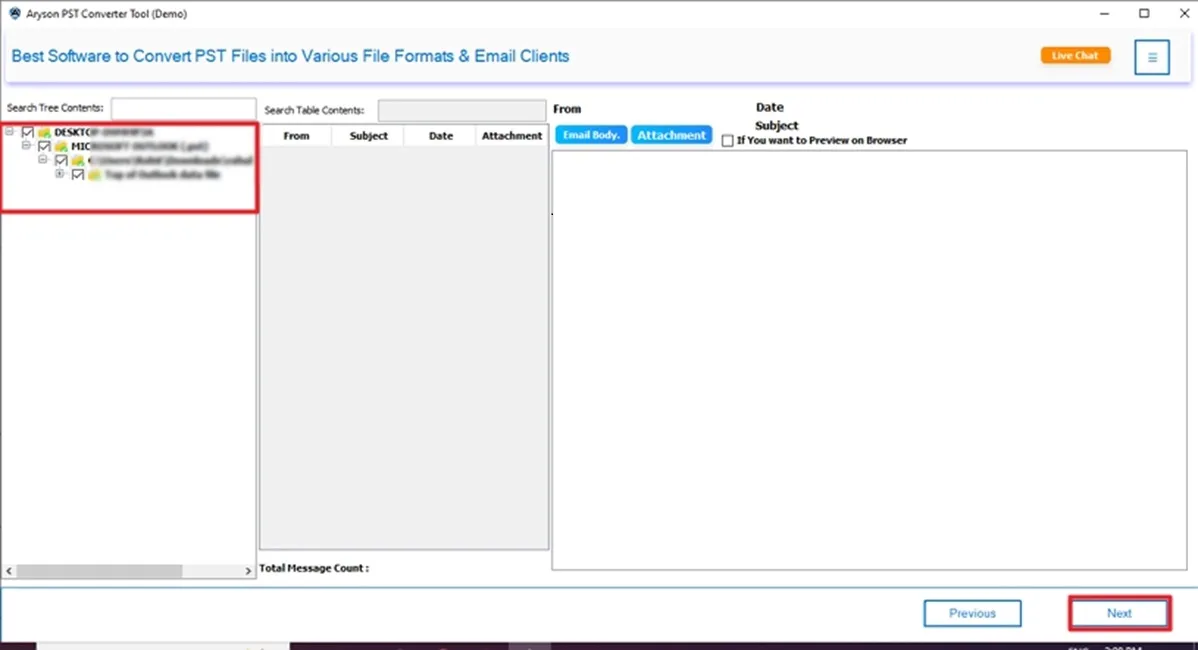Expand the Top of Outlook data file node
This screenshot has height=650, width=1198.
(60, 174)
